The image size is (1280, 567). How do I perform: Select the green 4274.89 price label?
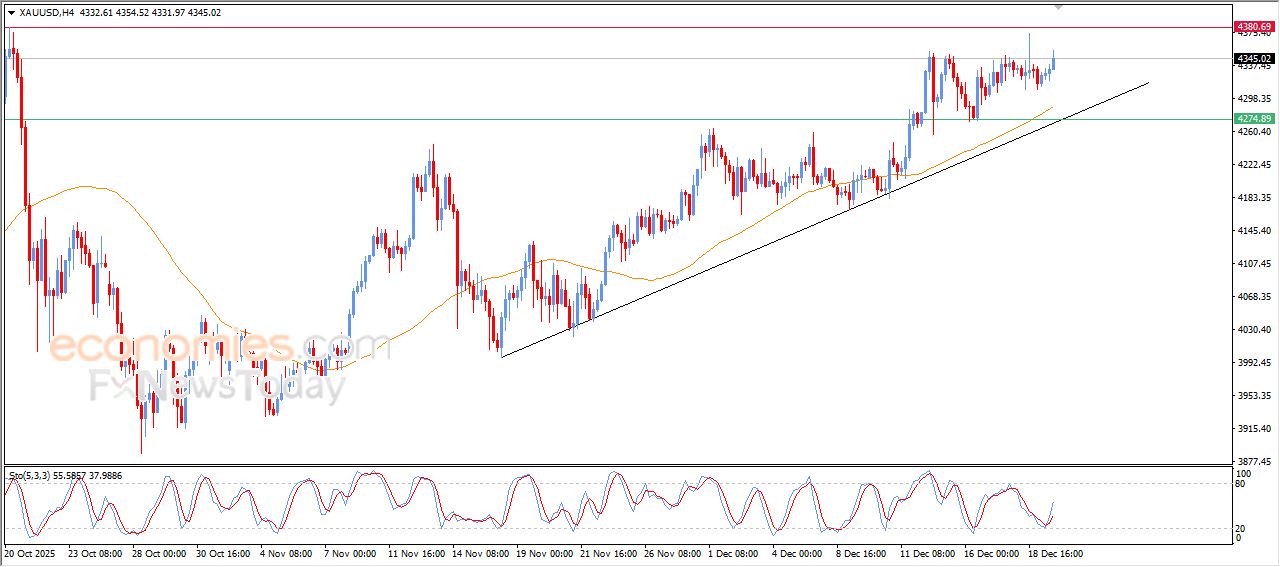[x=1254, y=119]
